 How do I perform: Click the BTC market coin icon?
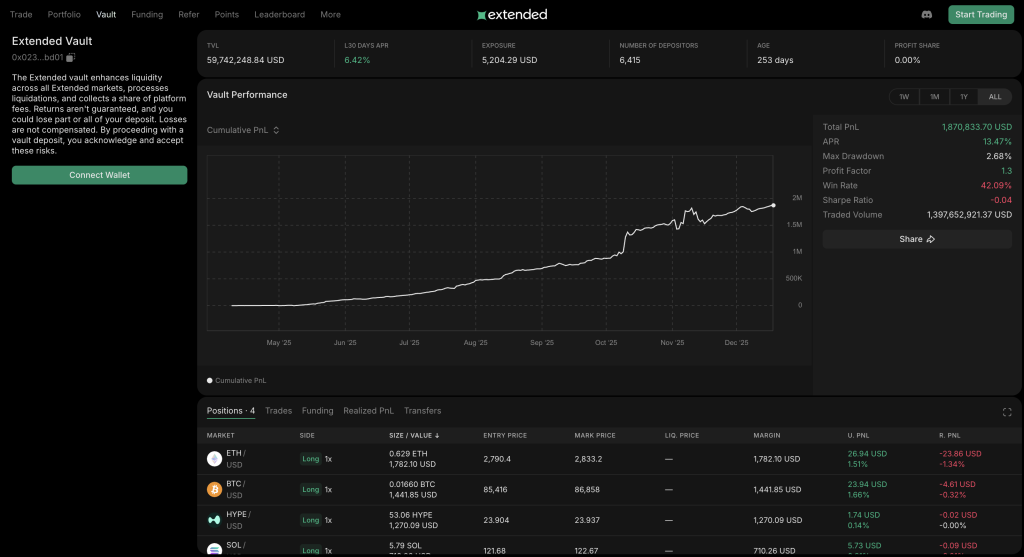(214, 489)
